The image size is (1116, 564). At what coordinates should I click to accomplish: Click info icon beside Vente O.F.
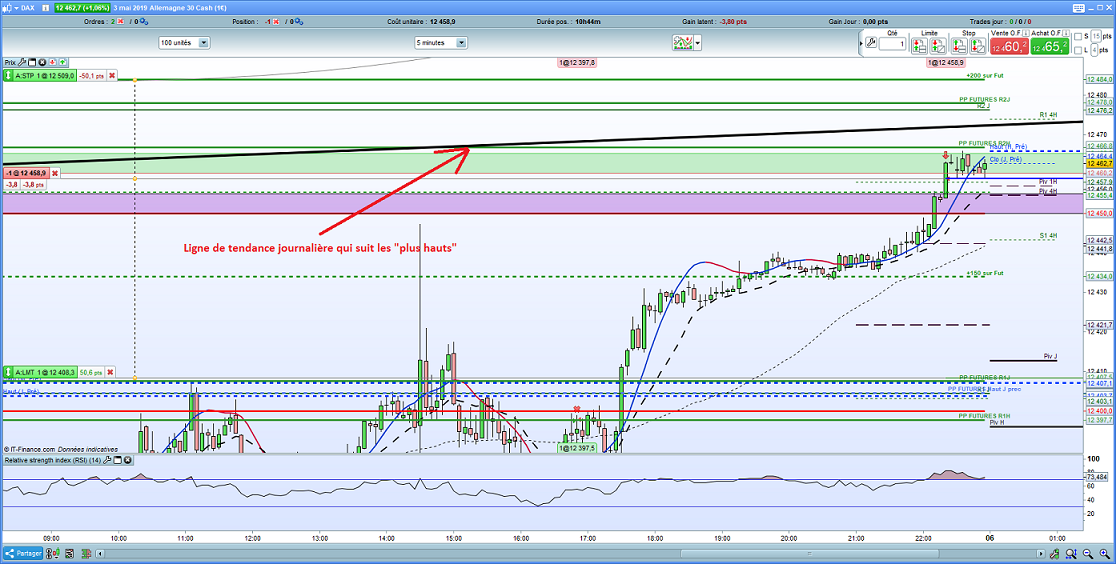[x=1026, y=33]
